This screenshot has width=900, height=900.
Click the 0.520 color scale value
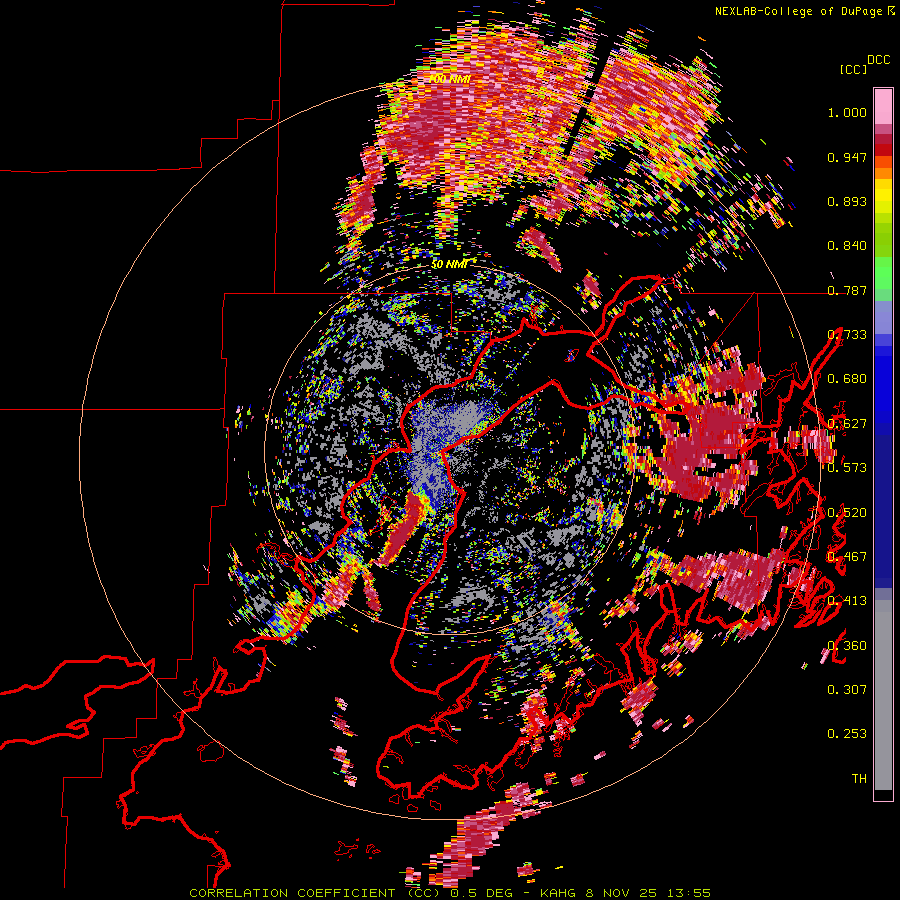pos(847,512)
